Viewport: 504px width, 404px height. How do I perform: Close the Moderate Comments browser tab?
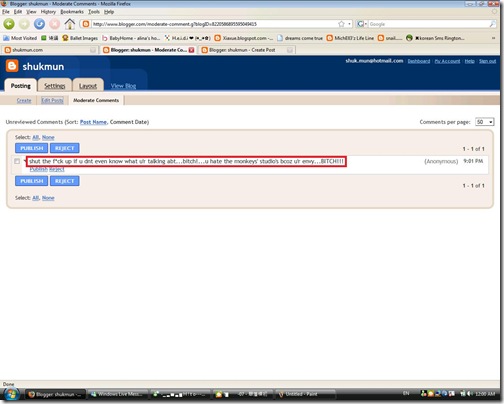191,50
